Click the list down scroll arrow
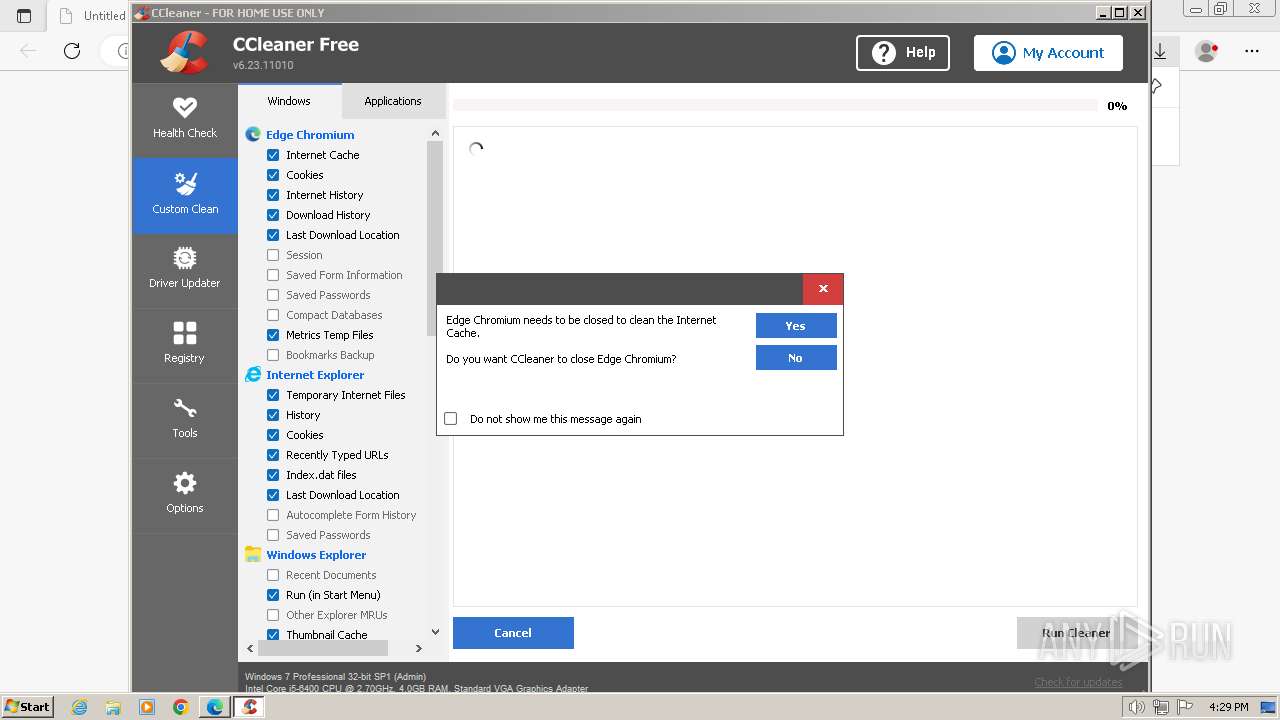Image resolution: width=1280 pixels, height=720 pixels. coord(435,632)
